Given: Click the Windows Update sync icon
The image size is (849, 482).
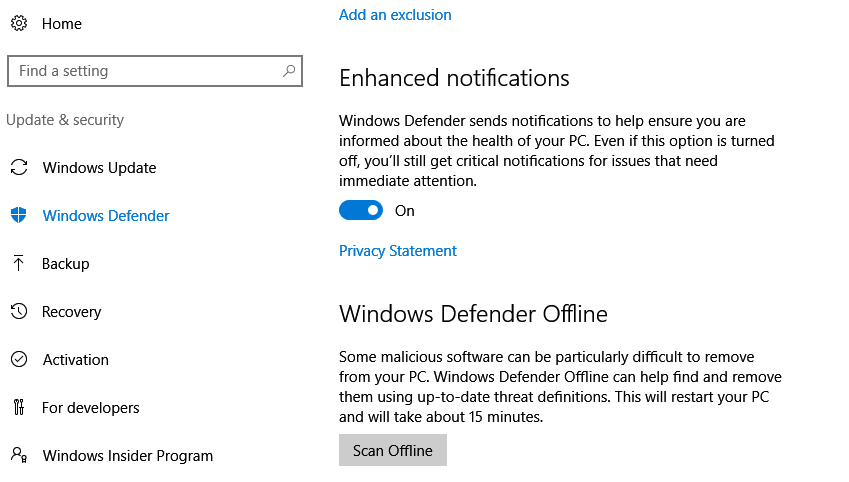Looking at the screenshot, I should [19, 167].
